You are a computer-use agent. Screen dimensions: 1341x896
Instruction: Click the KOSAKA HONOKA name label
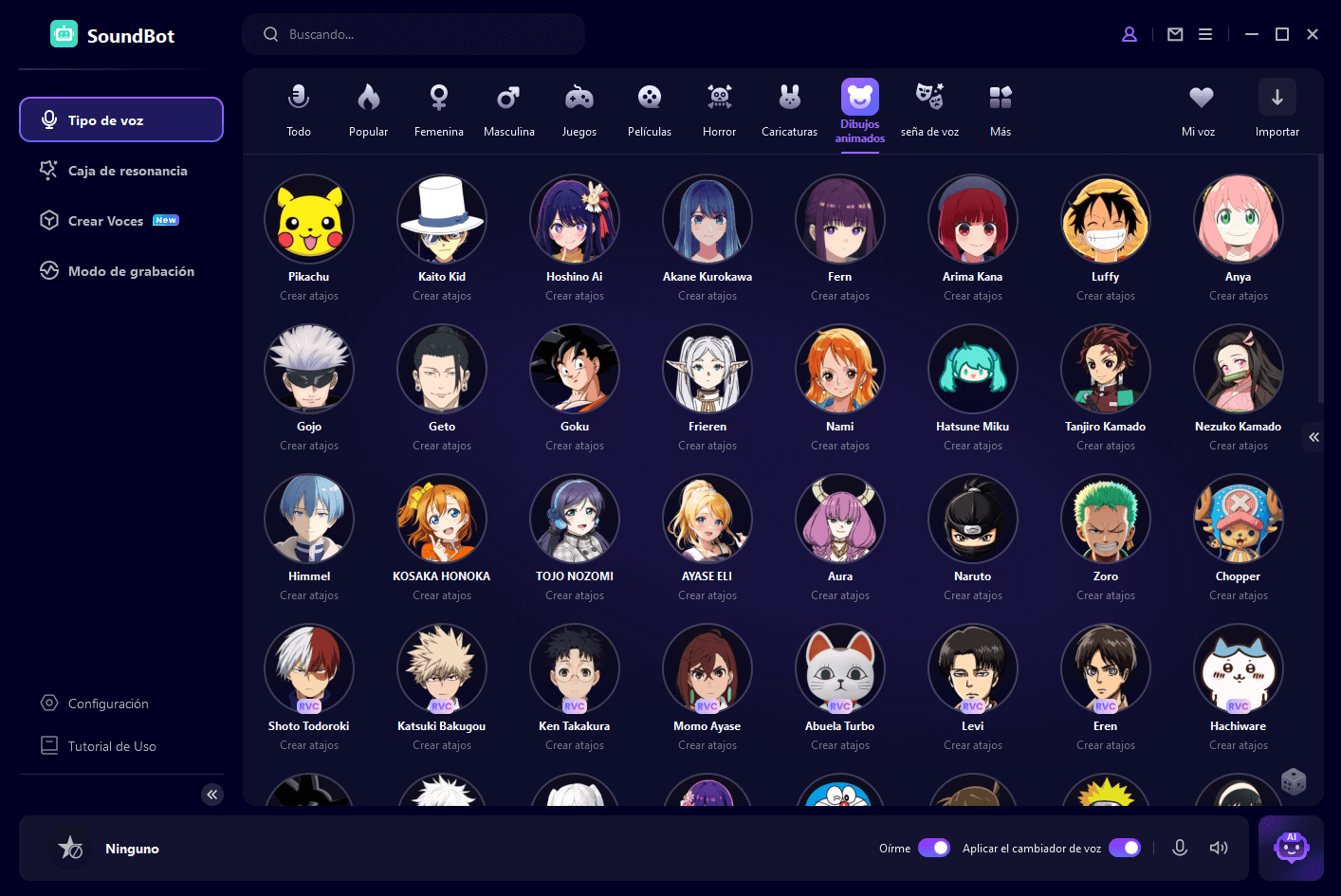pyautogui.click(x=442, y=576)
